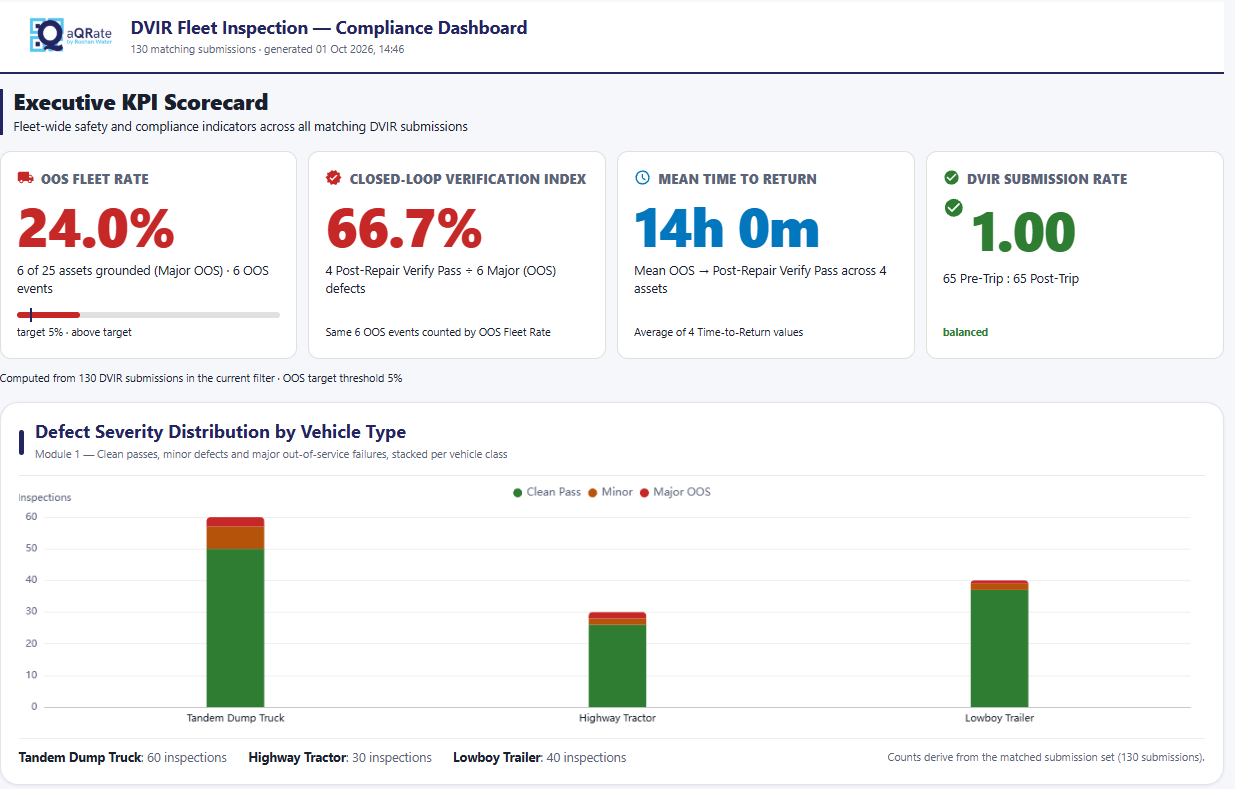Click the 1.00 submission rate value
Viewport: 1235px width, 789px height.
pyautogui.click(x=1023, y=232)
